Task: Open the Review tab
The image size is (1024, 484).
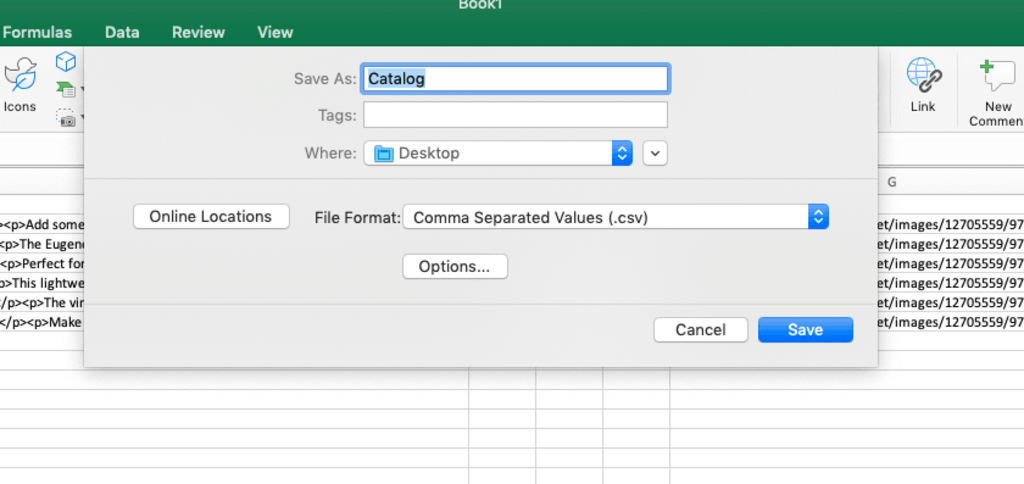Action: 198,32
